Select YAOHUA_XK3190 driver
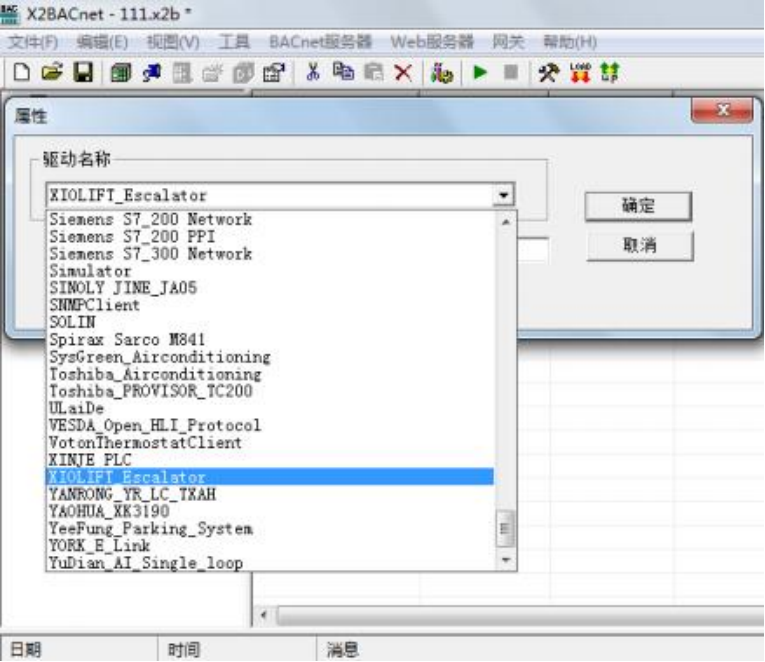The height and width of the screenshot is (662, 765). [270, 511]
